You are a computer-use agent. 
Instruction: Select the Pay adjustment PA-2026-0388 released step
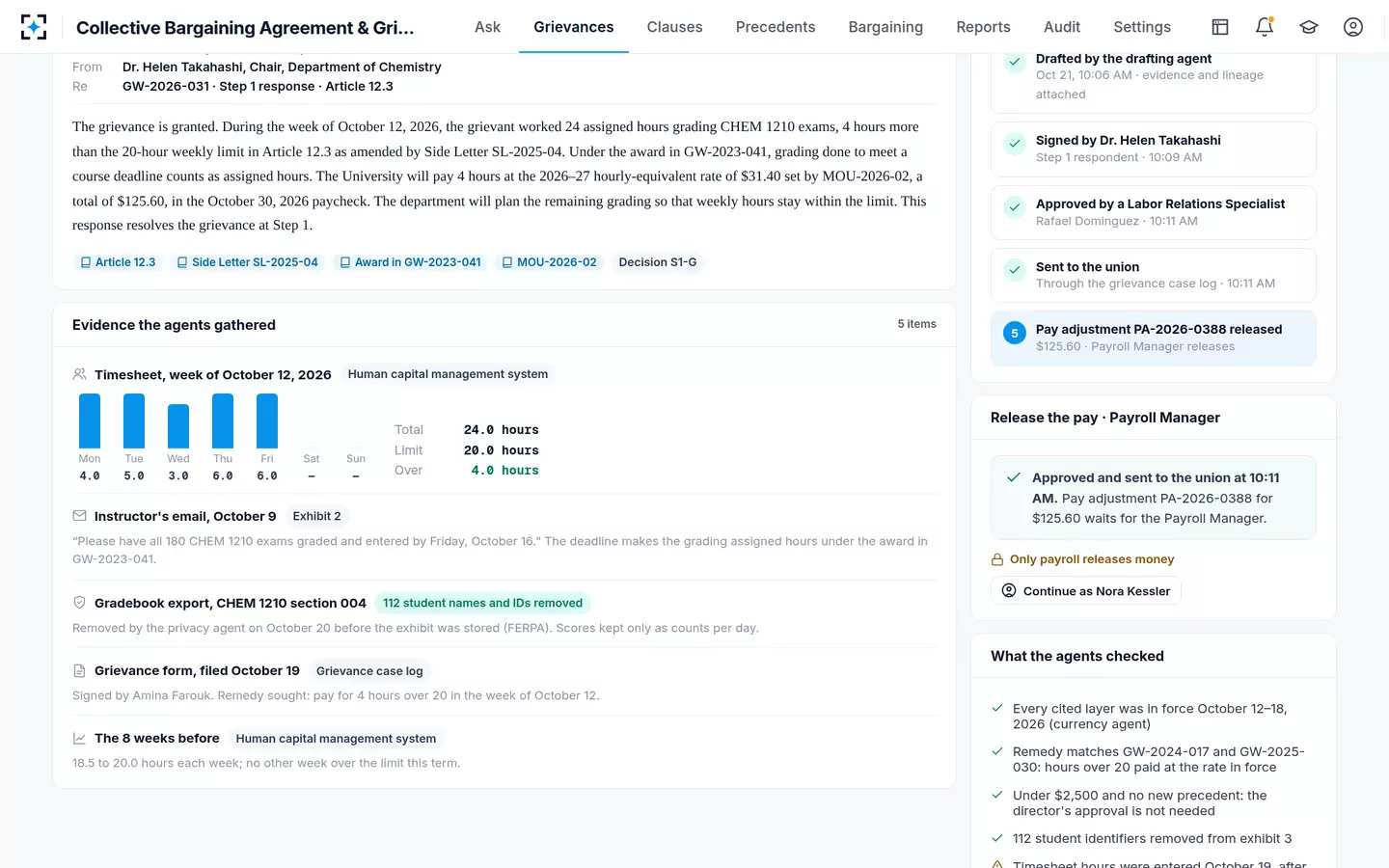pos(1154,339)
